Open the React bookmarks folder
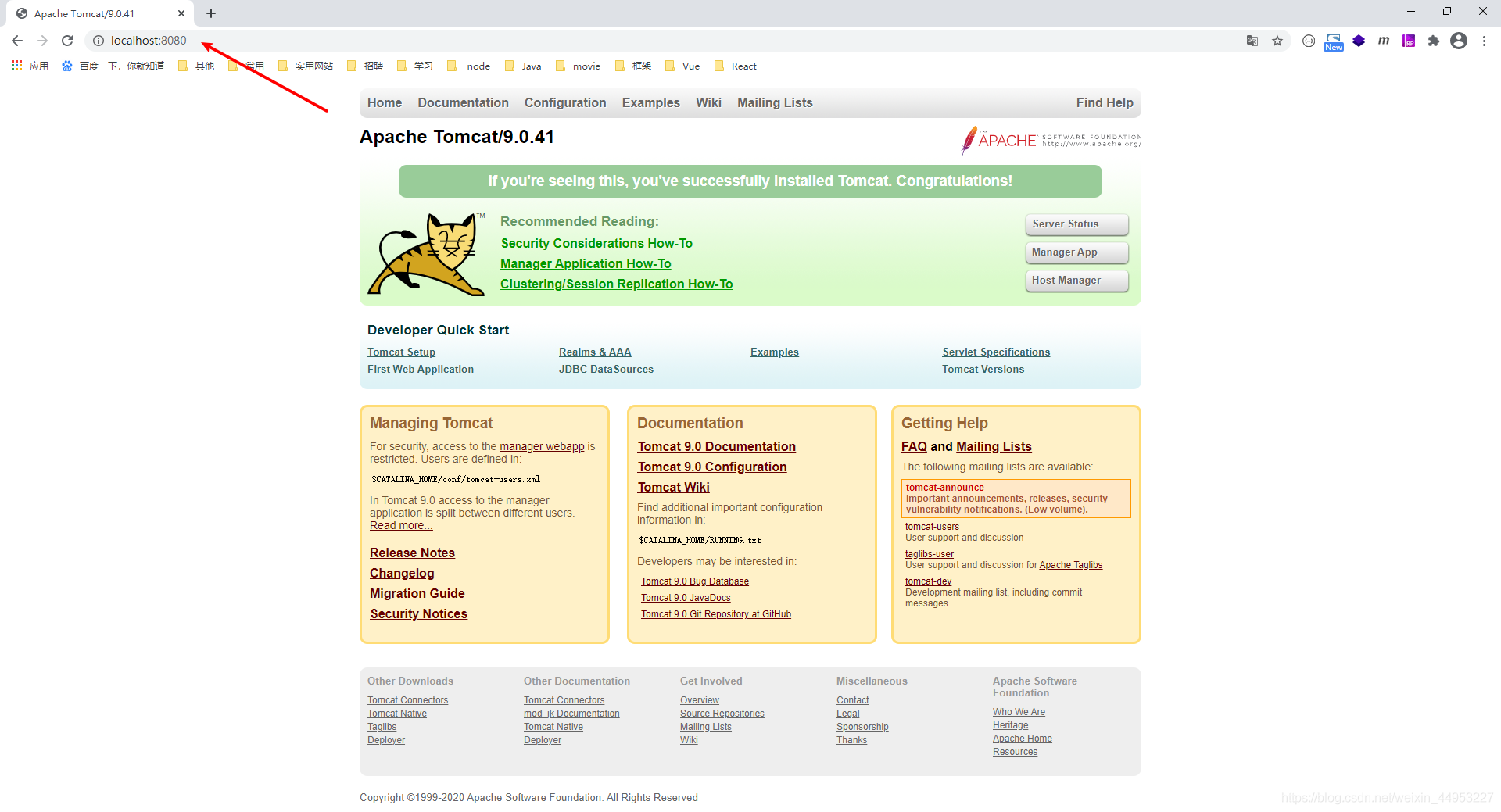The height and width of the screenshot is (812, 1501). [x=736, y=66]
